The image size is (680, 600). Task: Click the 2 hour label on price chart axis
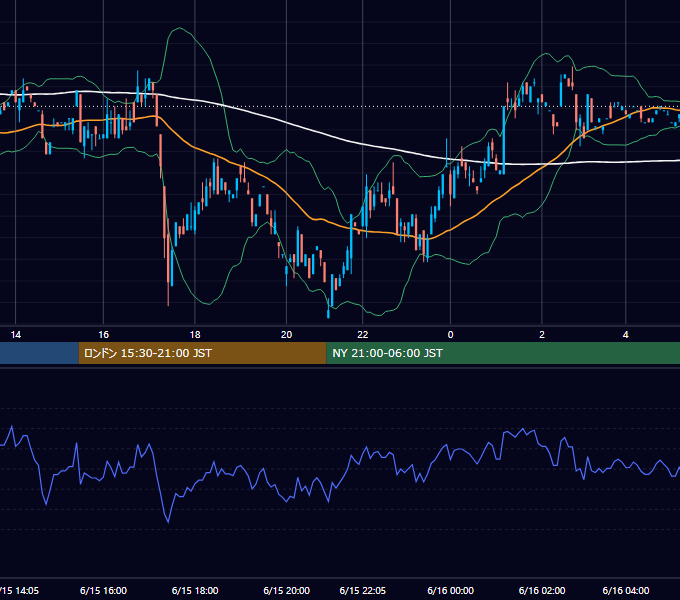[542, 335]
